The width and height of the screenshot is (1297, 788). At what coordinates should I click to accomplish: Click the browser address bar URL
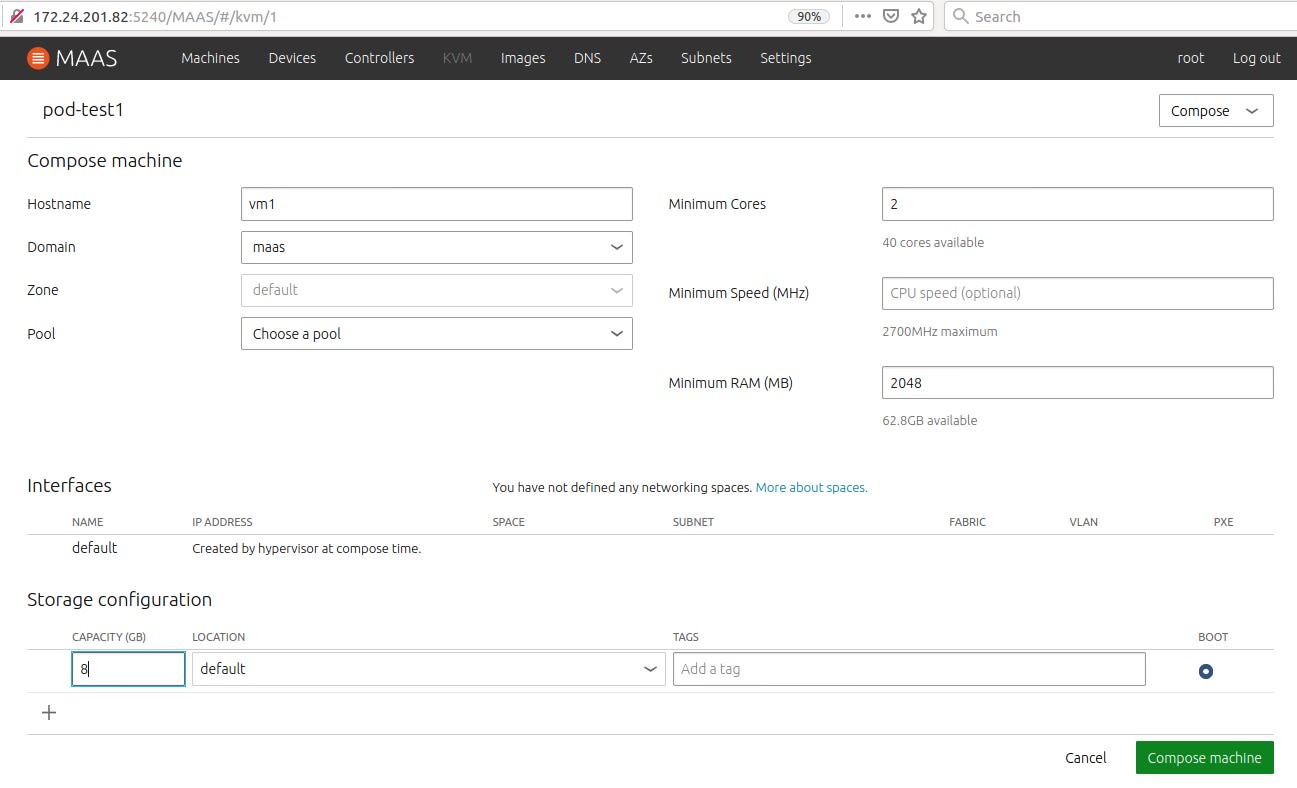[155, 16]
